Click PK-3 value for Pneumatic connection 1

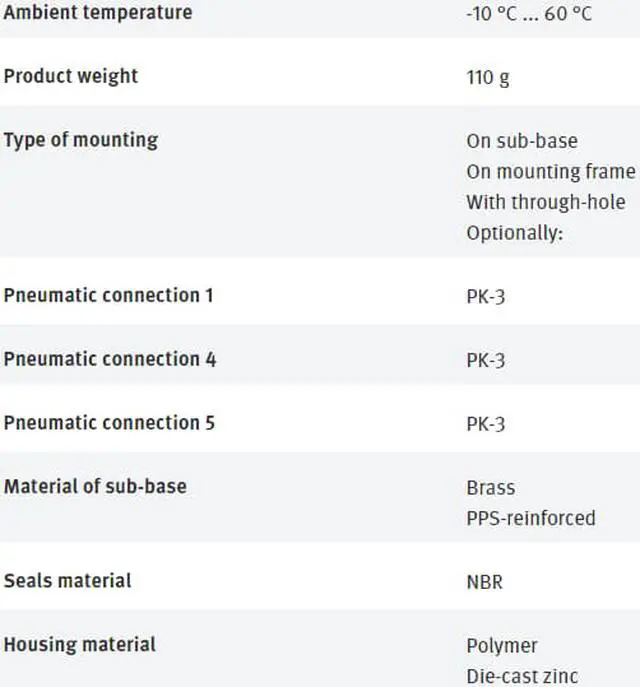click(x=486, y=297)
